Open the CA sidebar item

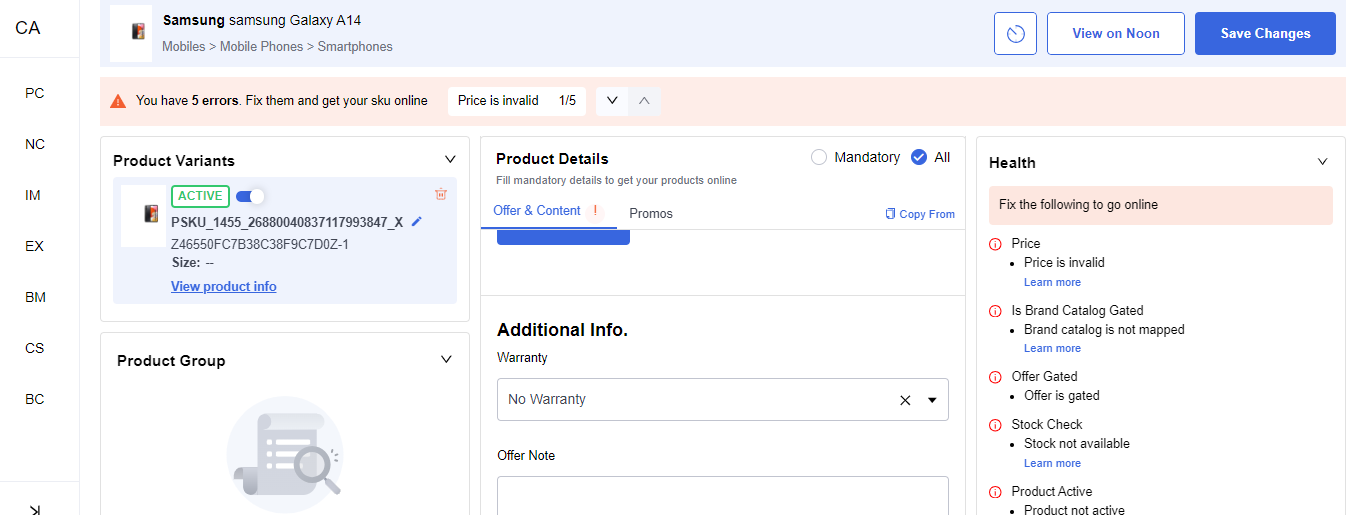pos(28,28)
